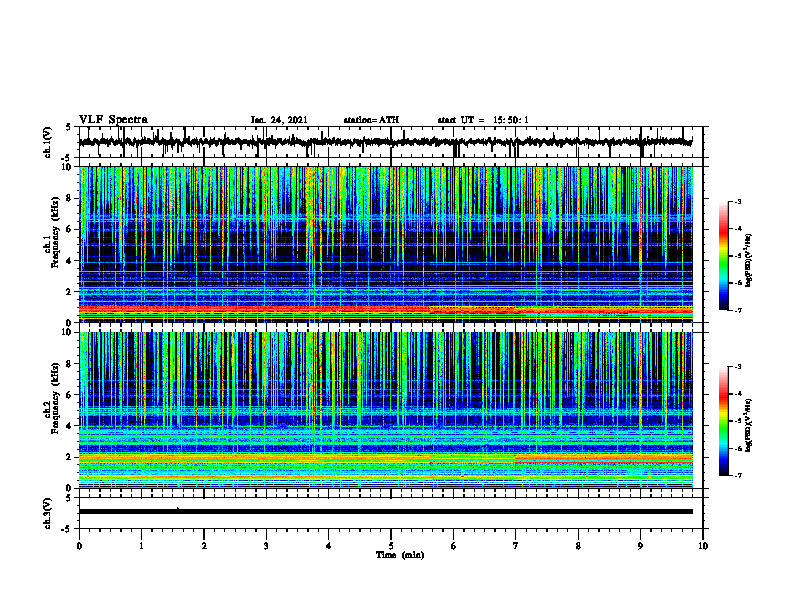Click inside the ch.2 spectrogram panel
Viewport: 792px width, 612px height.
click(386, 410)
